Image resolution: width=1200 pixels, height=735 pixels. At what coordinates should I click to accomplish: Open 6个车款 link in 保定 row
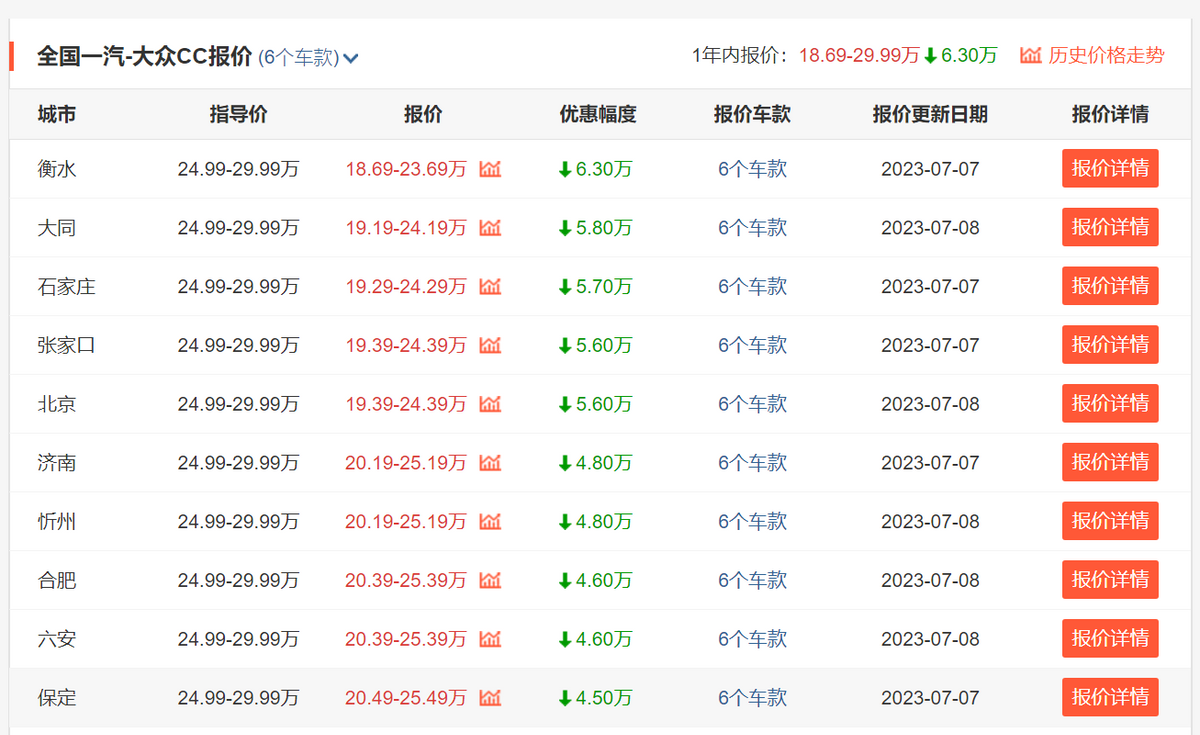pyautogui.click(x=752, y=698)
